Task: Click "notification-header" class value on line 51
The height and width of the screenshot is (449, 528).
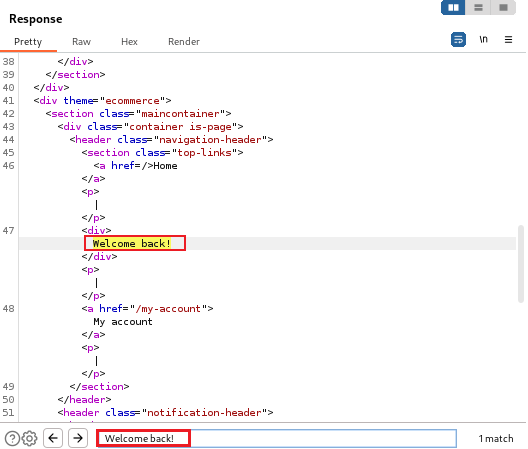Action: click(x=204, y=413)
